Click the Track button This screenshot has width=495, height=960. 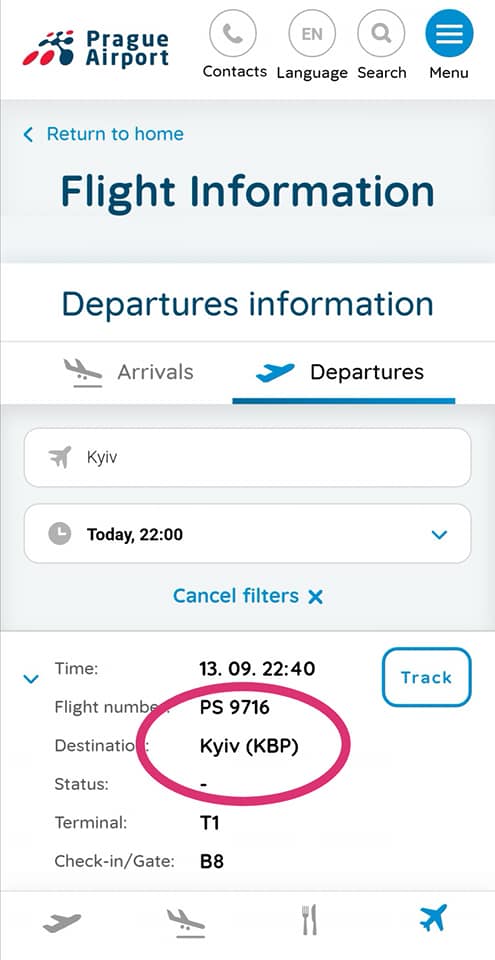pos(426,677)
